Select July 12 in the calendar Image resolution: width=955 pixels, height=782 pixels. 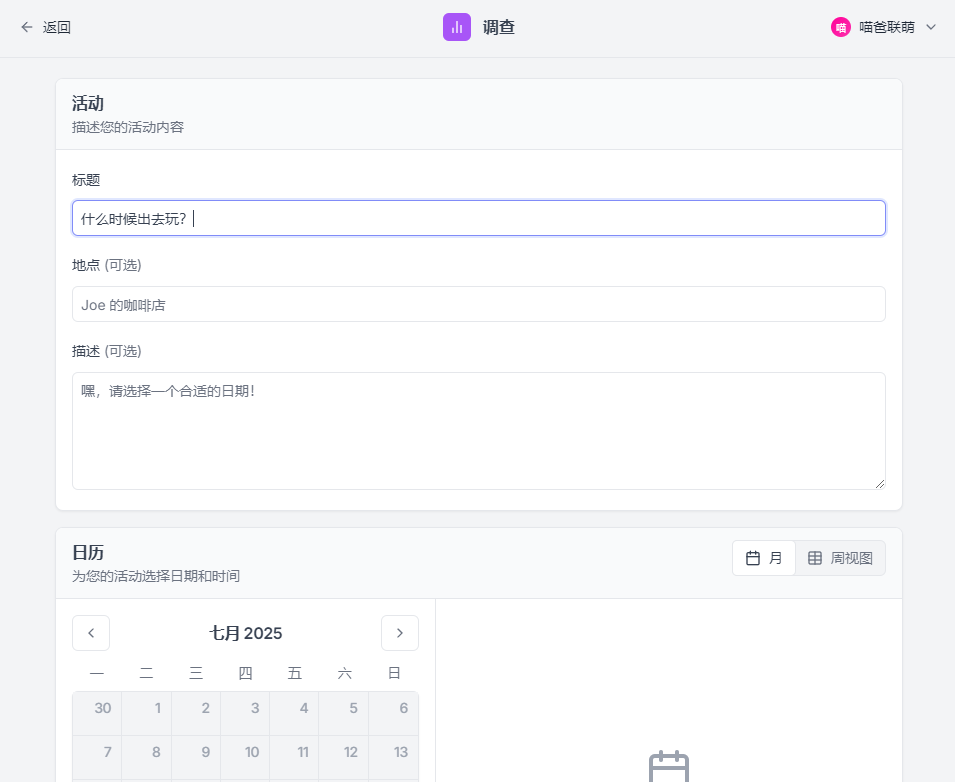tap(344, 757)
